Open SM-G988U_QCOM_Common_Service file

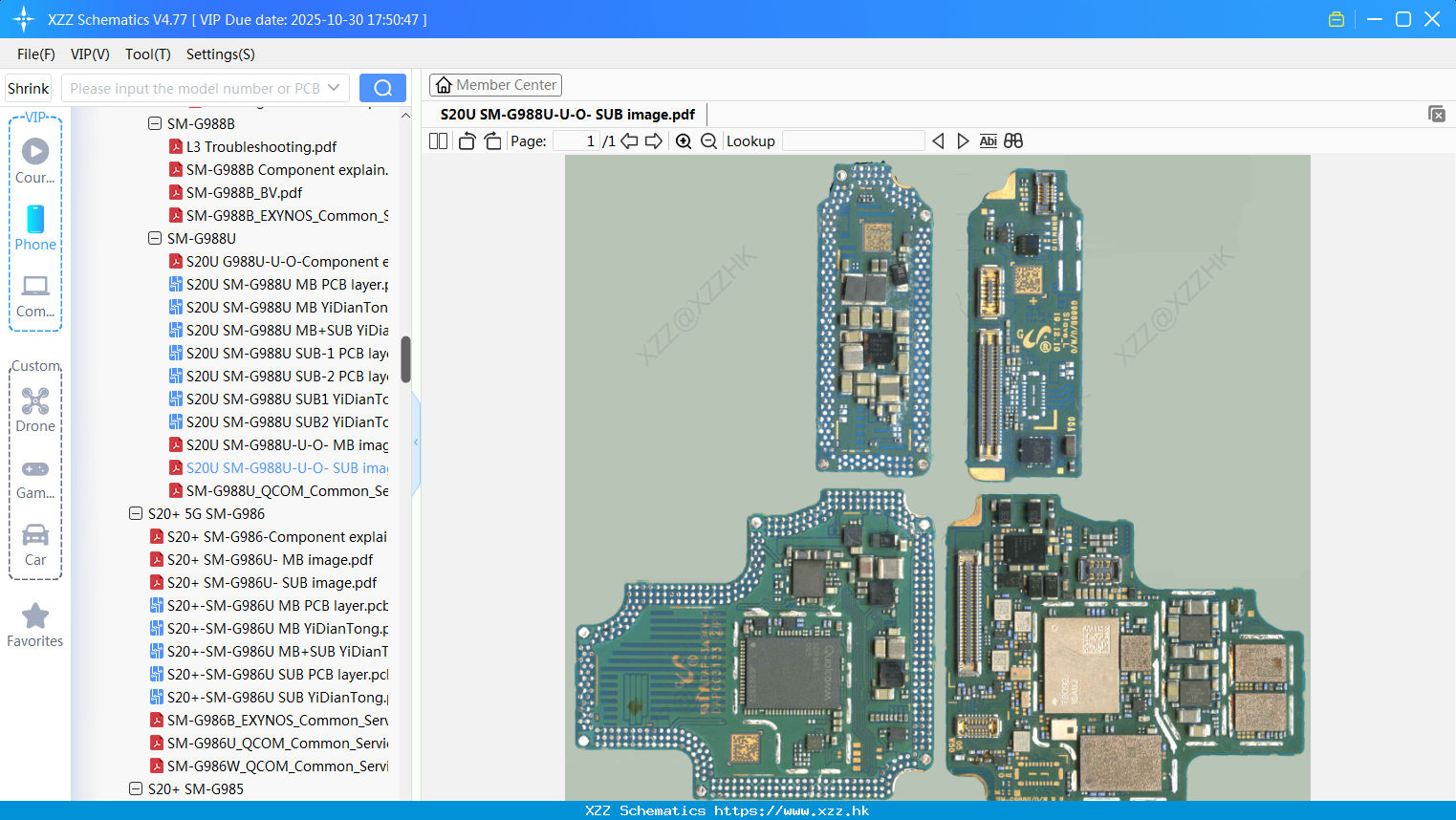[287, 490]
